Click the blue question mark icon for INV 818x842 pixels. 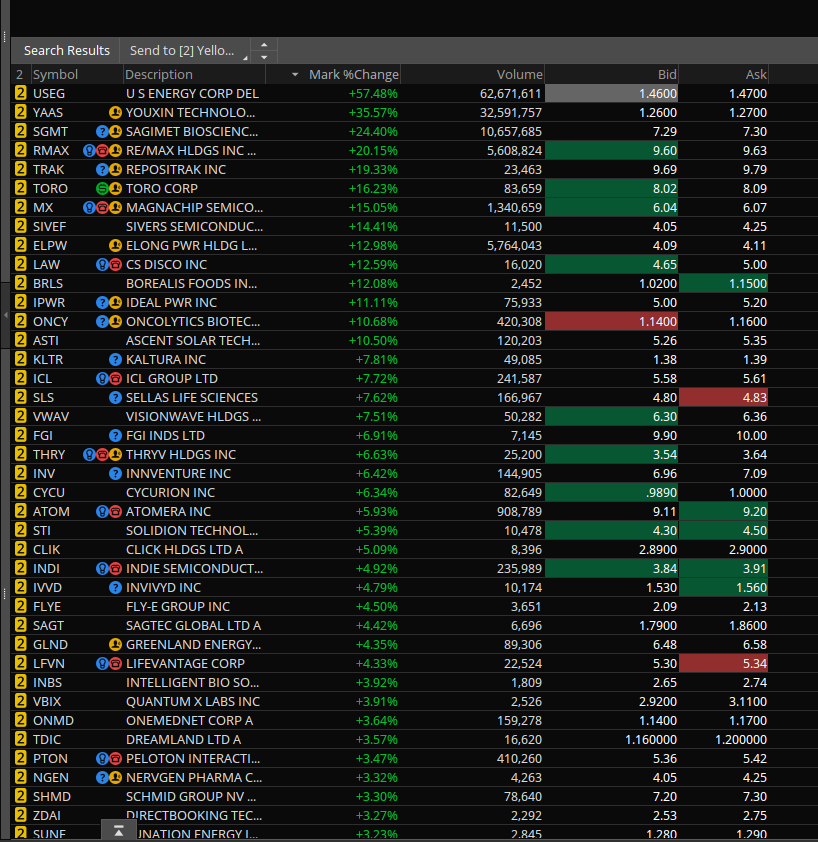pyautogui.click(x=115, y=474)
